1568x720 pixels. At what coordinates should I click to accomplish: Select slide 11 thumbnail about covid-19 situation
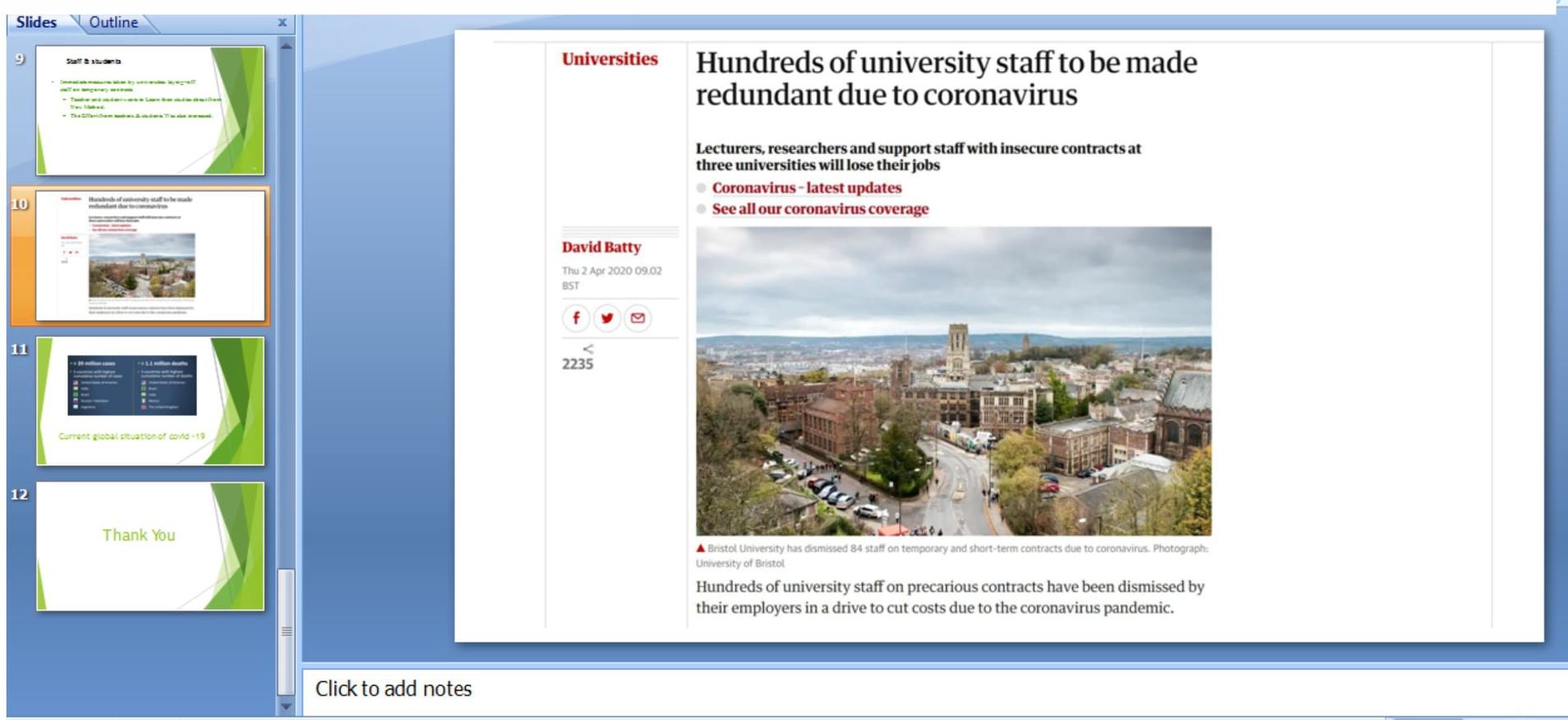click(x=151, y=401)
